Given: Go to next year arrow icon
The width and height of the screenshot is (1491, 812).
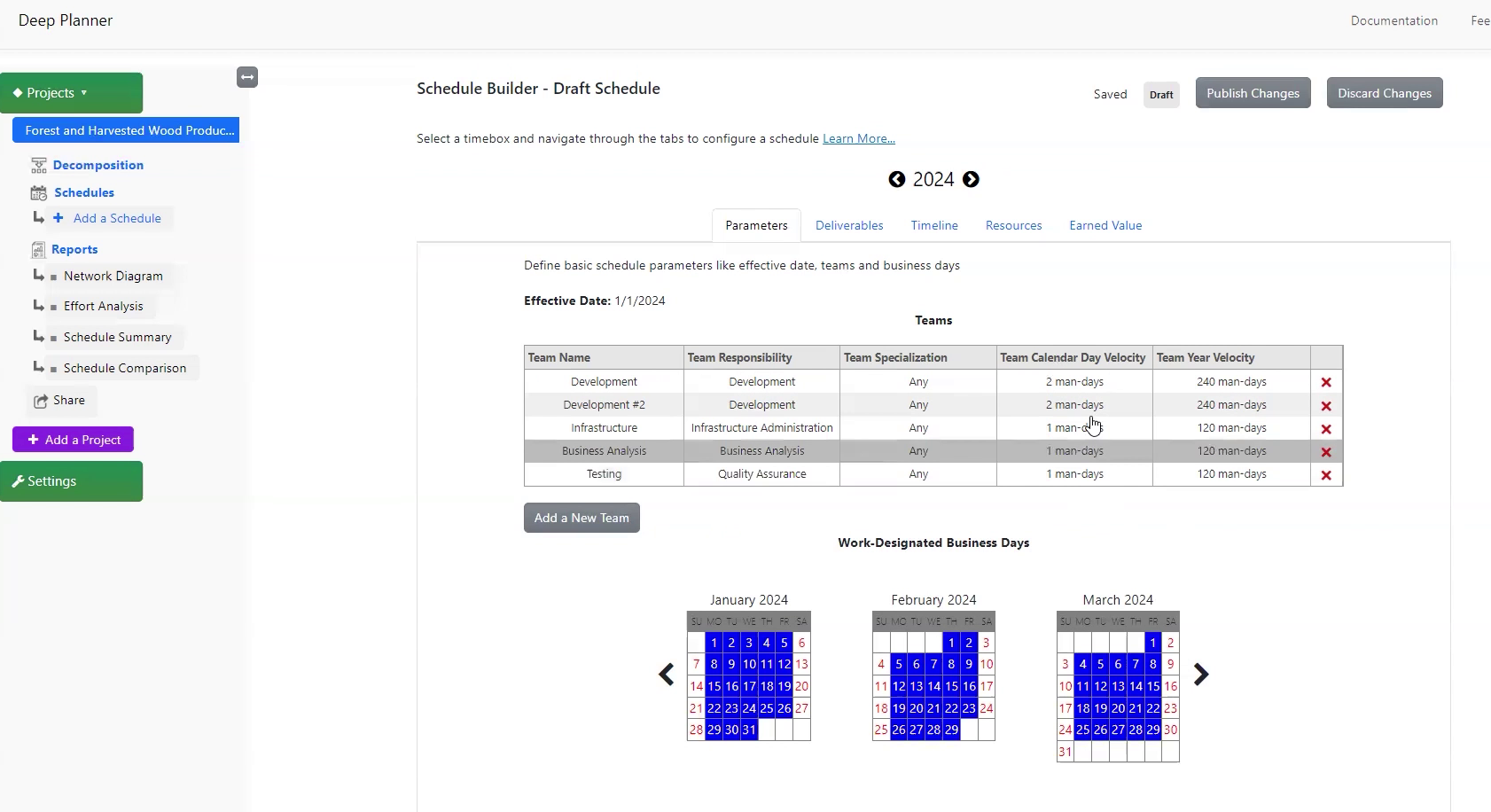Looking at the screenshot, I should (972, 179).
